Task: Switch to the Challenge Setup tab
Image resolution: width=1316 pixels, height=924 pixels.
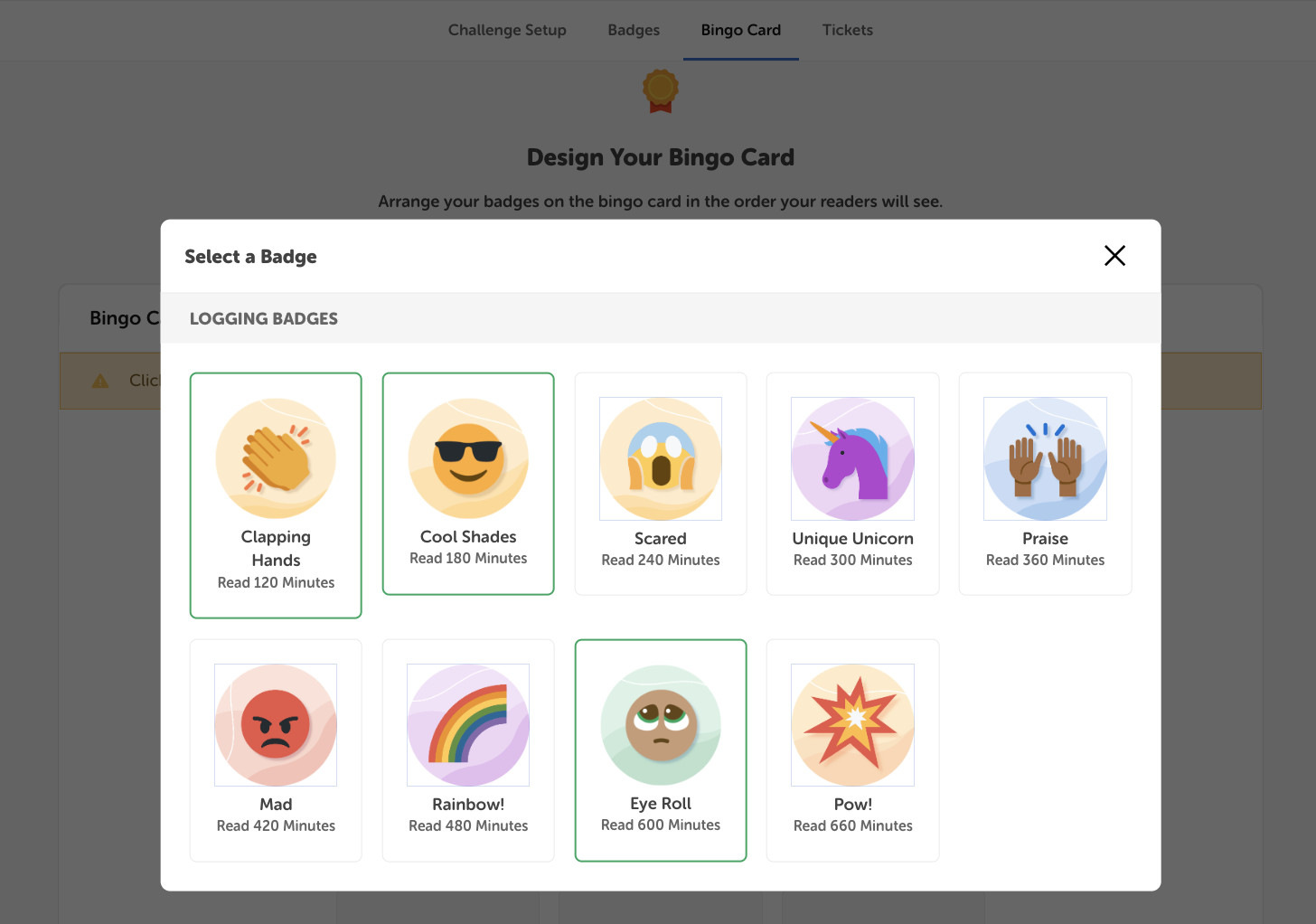Action: pyautogui.click(x=507, y=30)
